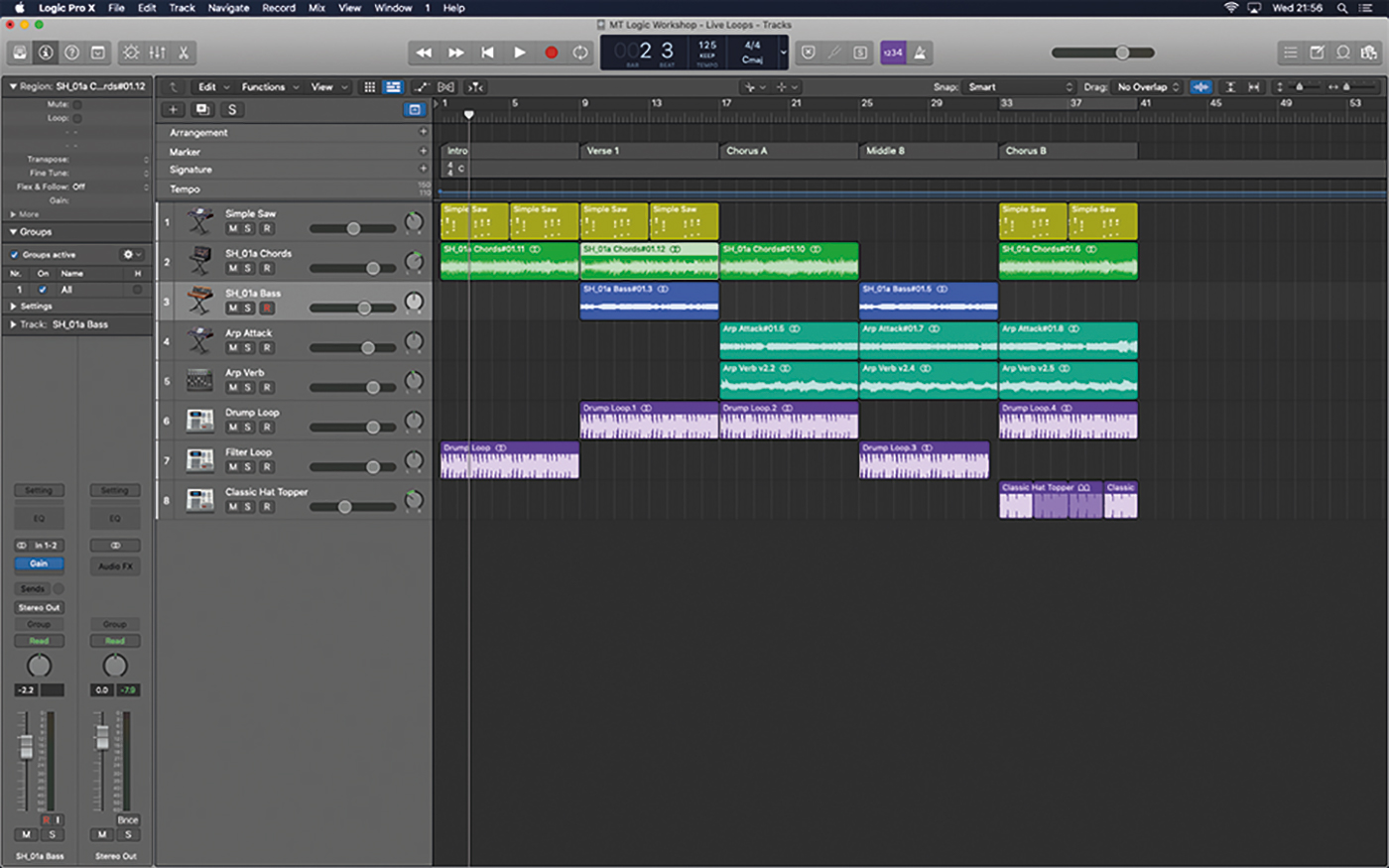Click vertical auto zoom icon
Viewport: 1389px width, 868px height.
point(1230,87)
